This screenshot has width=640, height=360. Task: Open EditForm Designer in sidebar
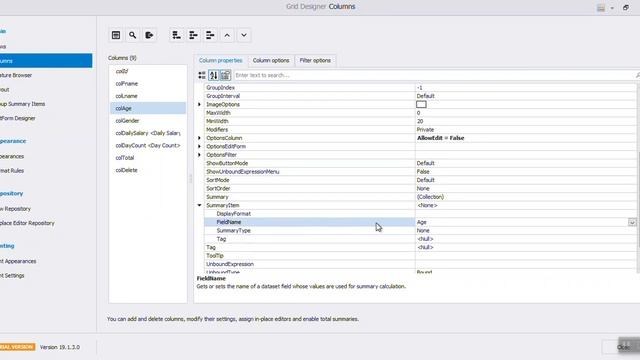18,118
